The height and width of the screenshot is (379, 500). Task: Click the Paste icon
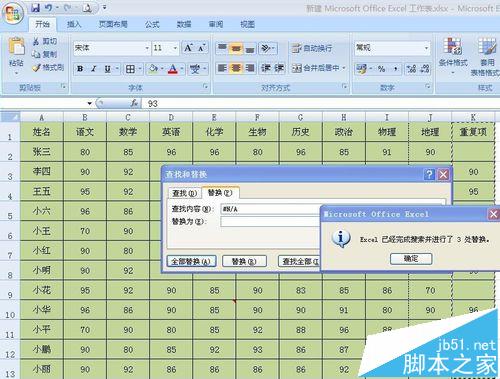[x=16, y=47]
